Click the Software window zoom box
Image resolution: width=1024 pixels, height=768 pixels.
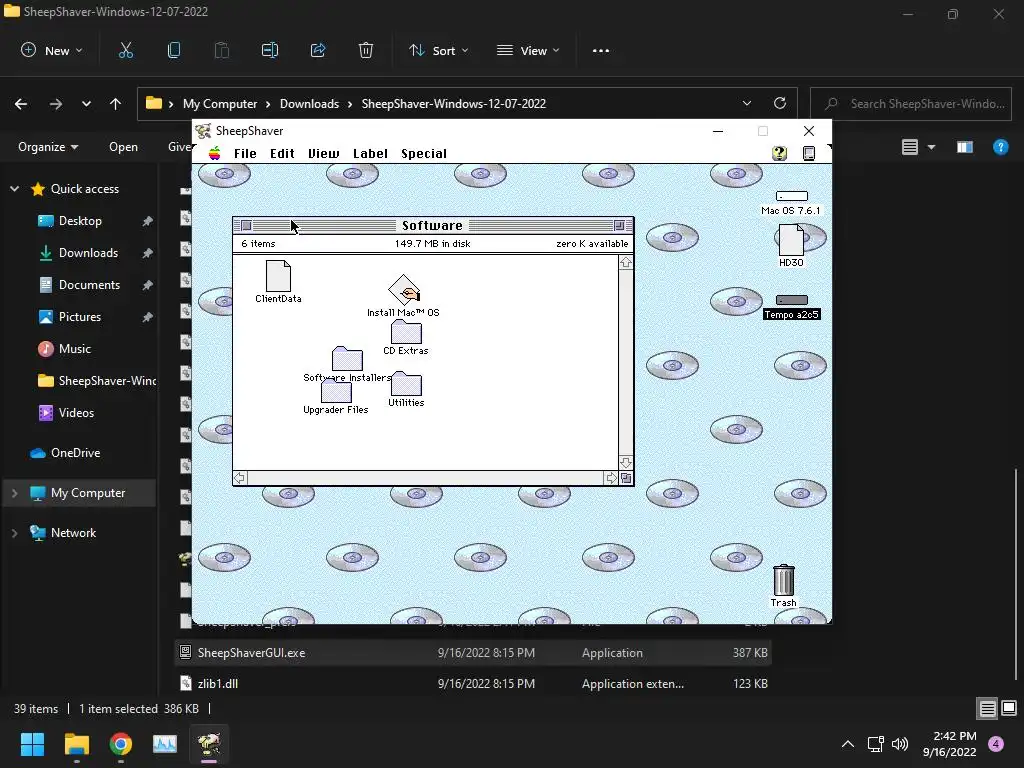(x=618, y=225)
